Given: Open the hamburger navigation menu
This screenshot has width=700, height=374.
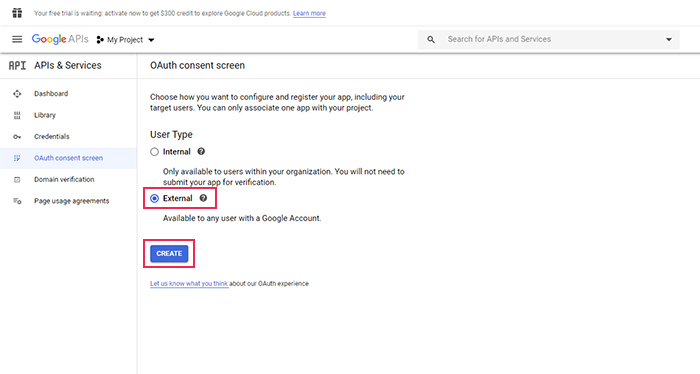Looking at the screenshot, I should tap(17, 39).
